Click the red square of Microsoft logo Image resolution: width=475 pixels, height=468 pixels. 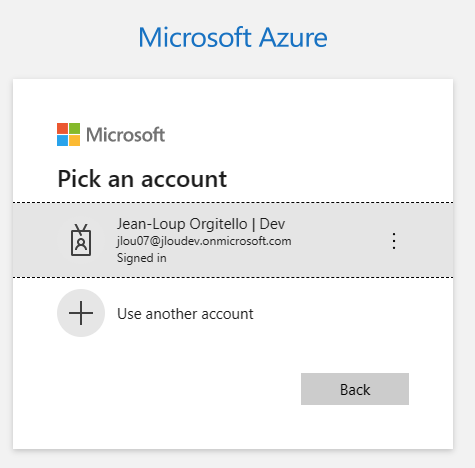click(62, 128)
